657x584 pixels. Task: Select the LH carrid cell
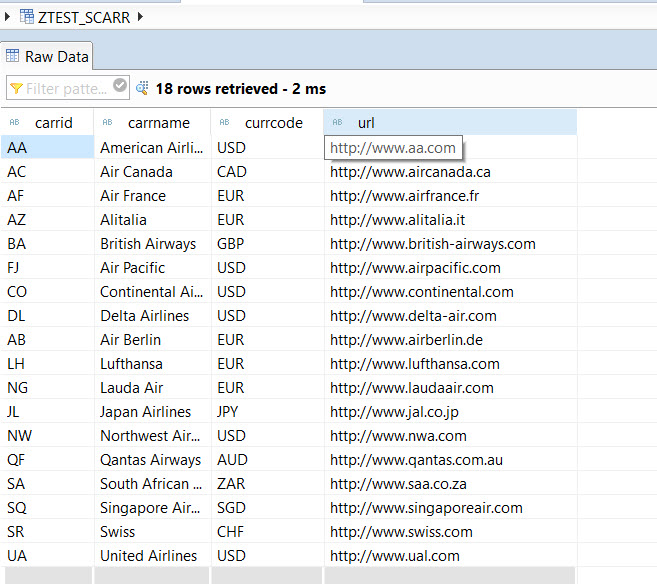point(47,364)
